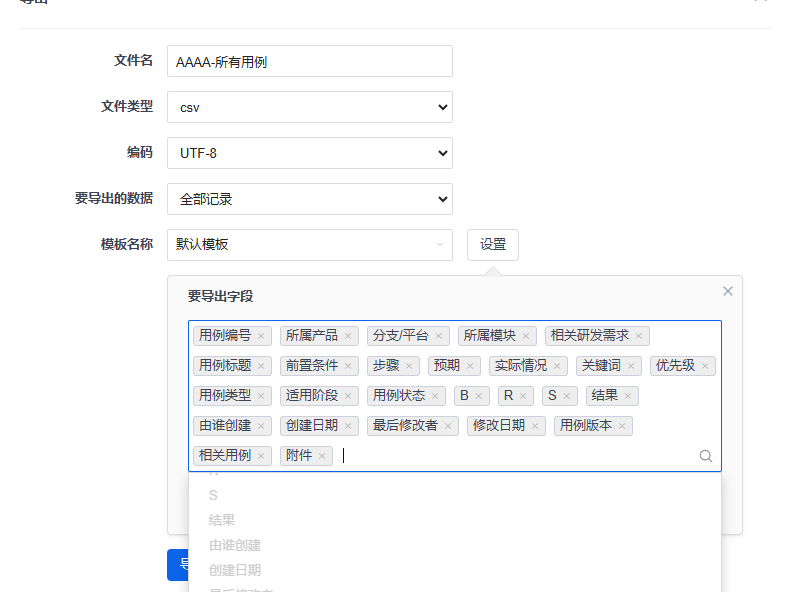This screenshot has height=592, width=789.
Task: Remove the 结果 field tag
Action: pyautogui.click(x=627, y=396)
